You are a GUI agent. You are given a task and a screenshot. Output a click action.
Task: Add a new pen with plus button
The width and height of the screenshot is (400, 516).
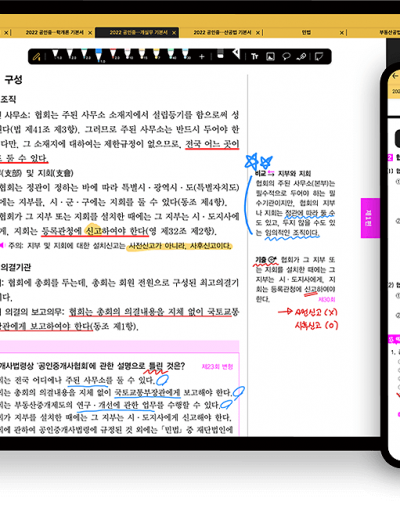(202, 57)
